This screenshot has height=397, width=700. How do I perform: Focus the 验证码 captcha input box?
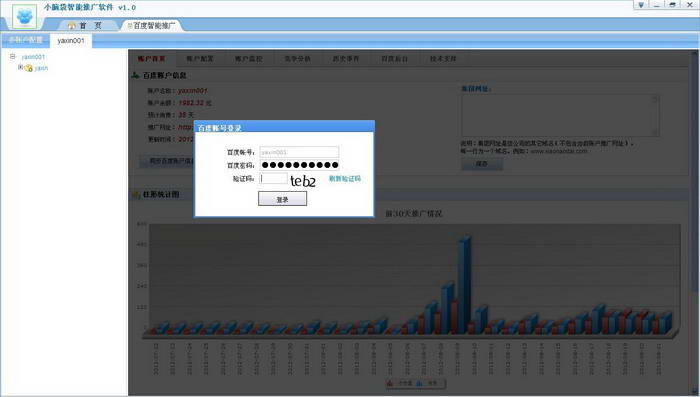(273, 178)
